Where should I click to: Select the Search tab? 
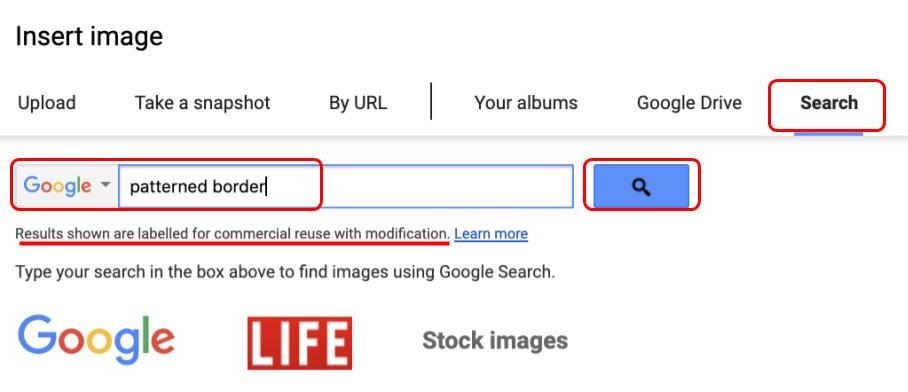click(x=829, y=103)
